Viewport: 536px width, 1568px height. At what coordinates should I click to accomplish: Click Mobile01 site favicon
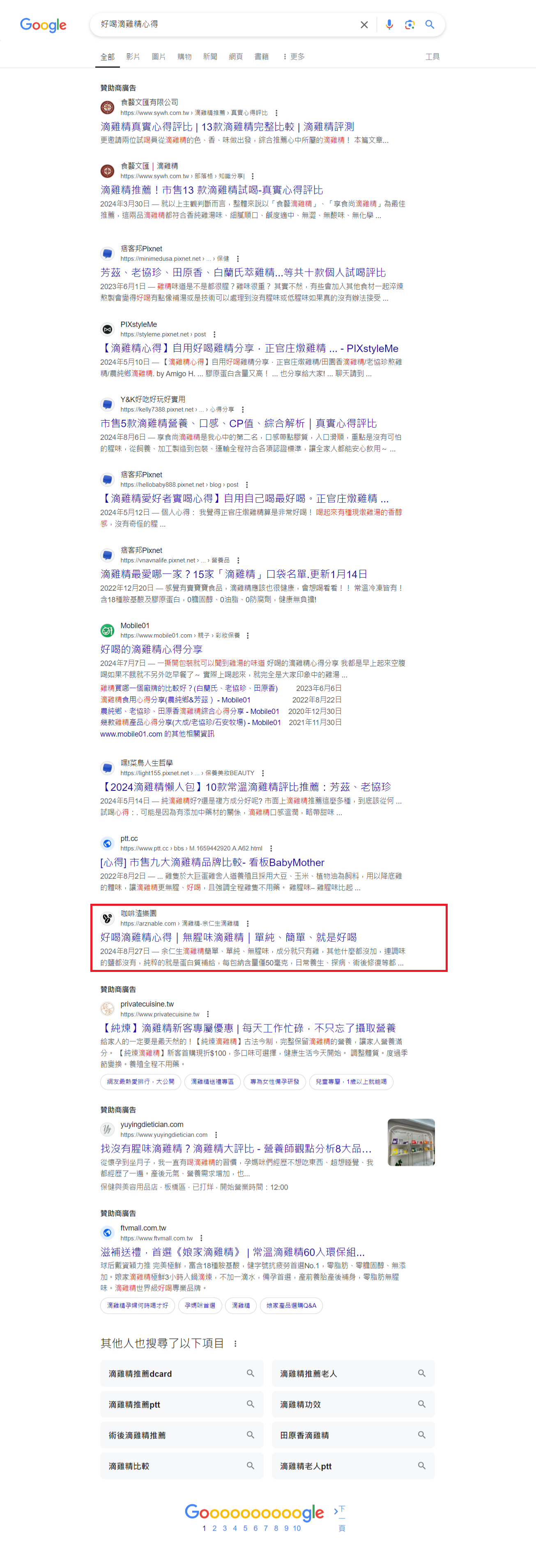107,630
